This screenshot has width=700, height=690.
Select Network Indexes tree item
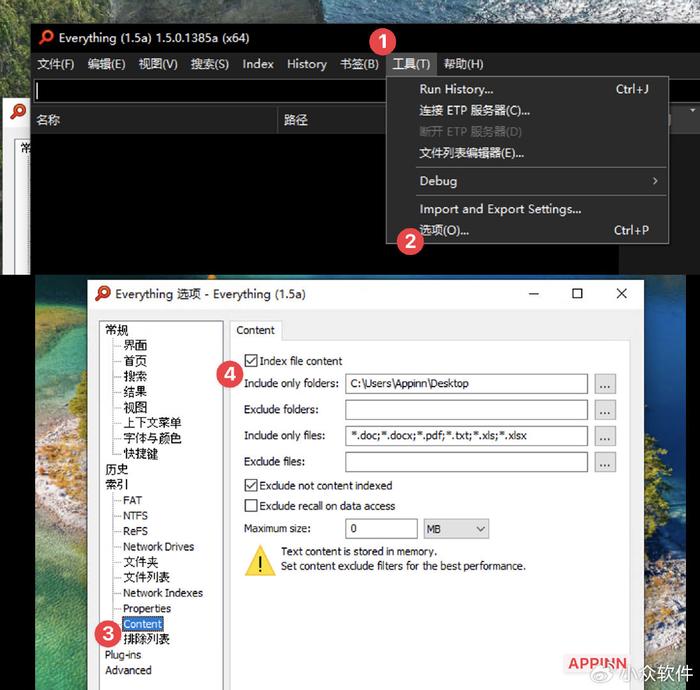pyautogui.click(x=163, y=593)
